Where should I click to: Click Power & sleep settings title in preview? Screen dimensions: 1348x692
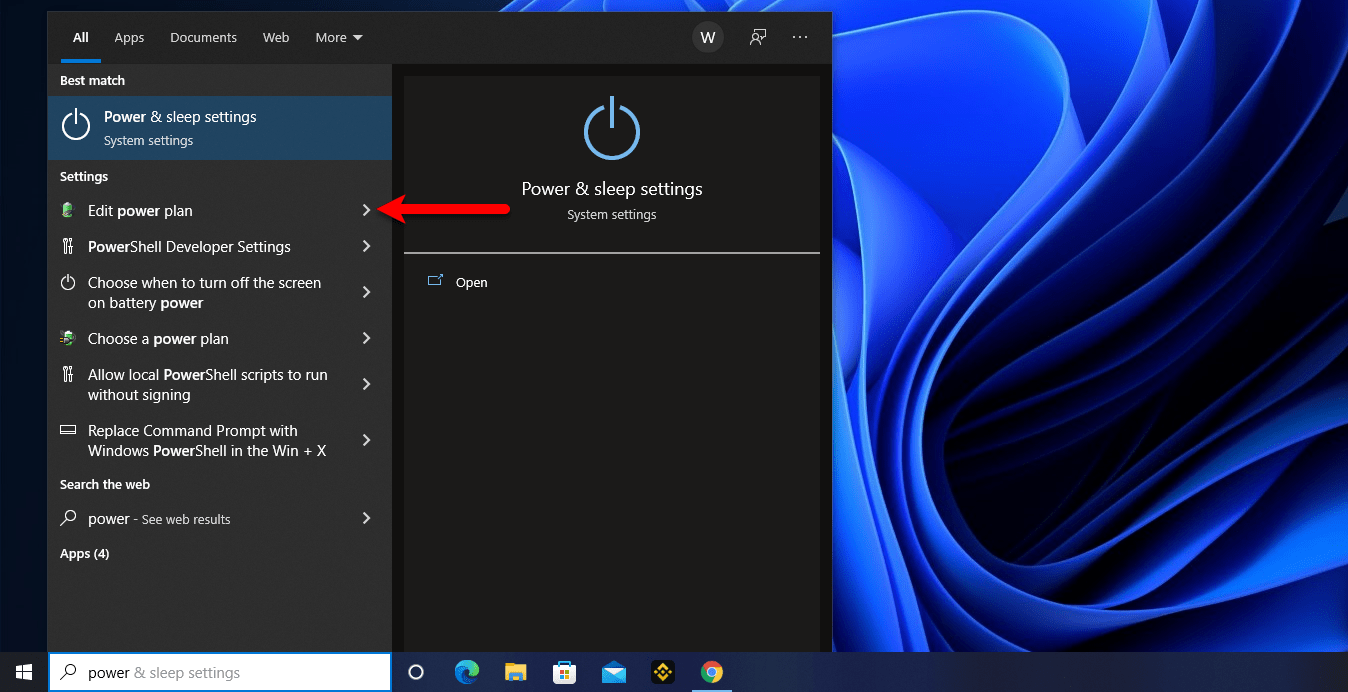pos(612,189)
